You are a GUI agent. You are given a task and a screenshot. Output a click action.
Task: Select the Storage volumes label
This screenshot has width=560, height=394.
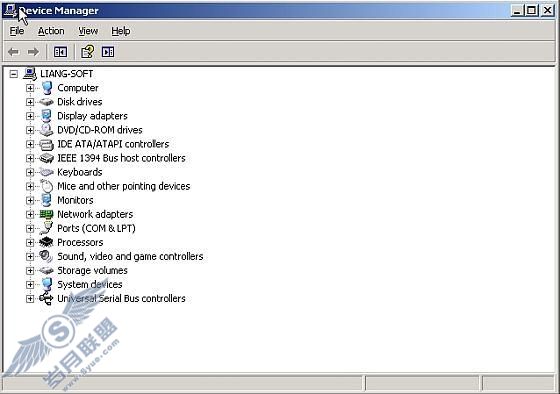[x=92, y=270]
